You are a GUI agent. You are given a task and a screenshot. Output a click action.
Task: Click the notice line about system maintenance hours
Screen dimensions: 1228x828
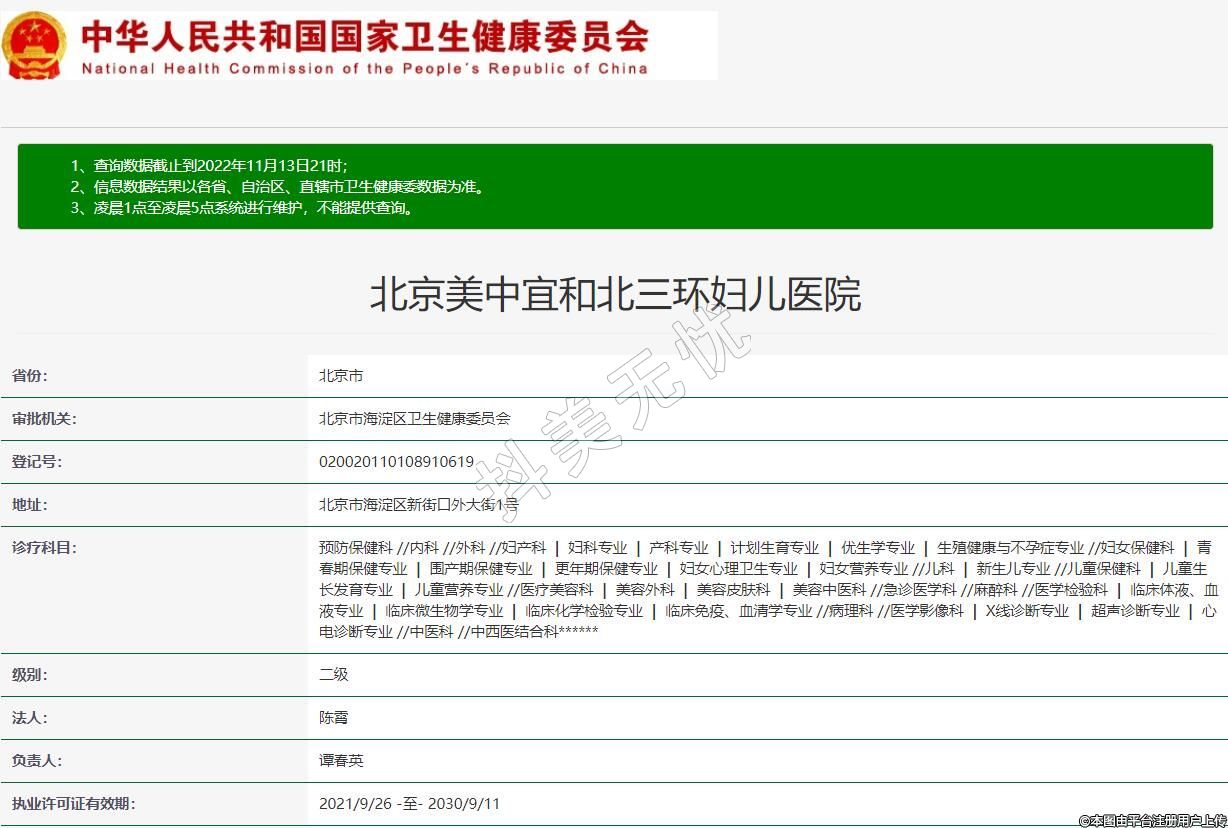tap(241, 208)
